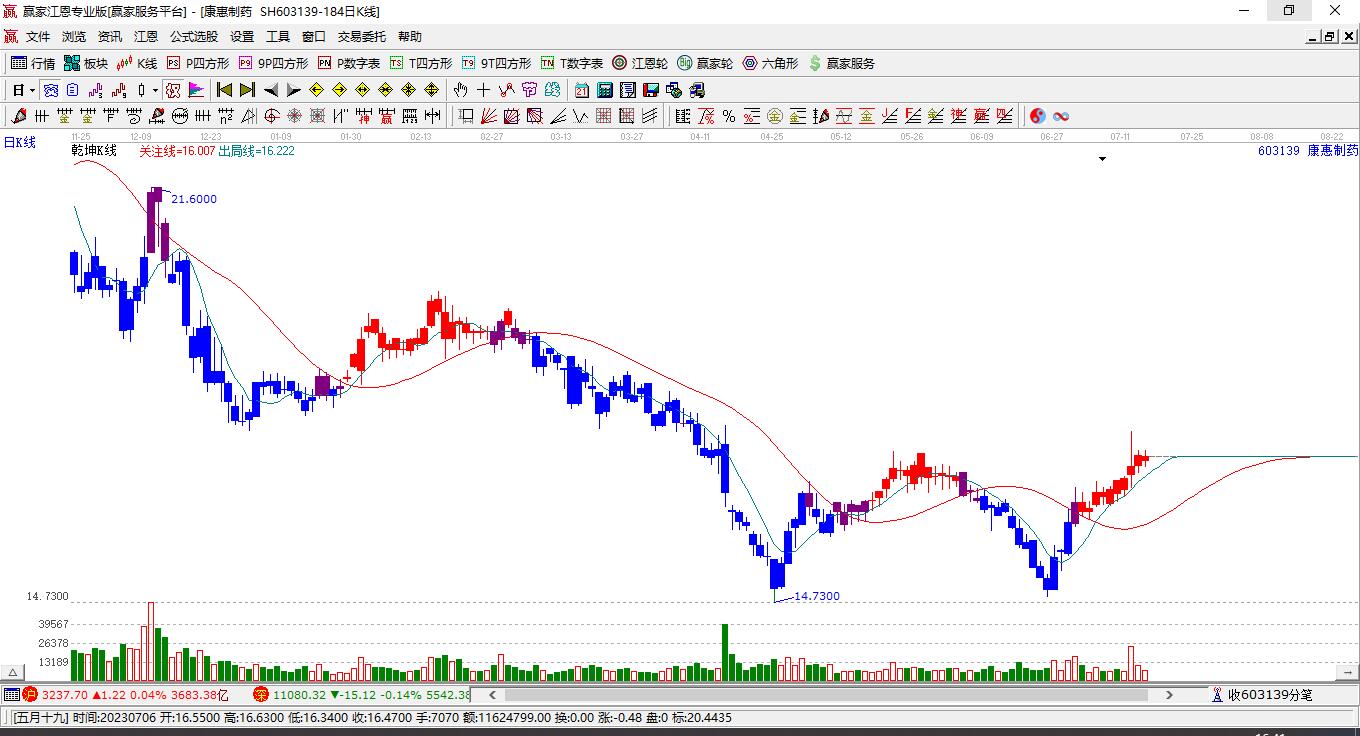Select the pencil drawing tool
1360x736 pixels.
19,116
